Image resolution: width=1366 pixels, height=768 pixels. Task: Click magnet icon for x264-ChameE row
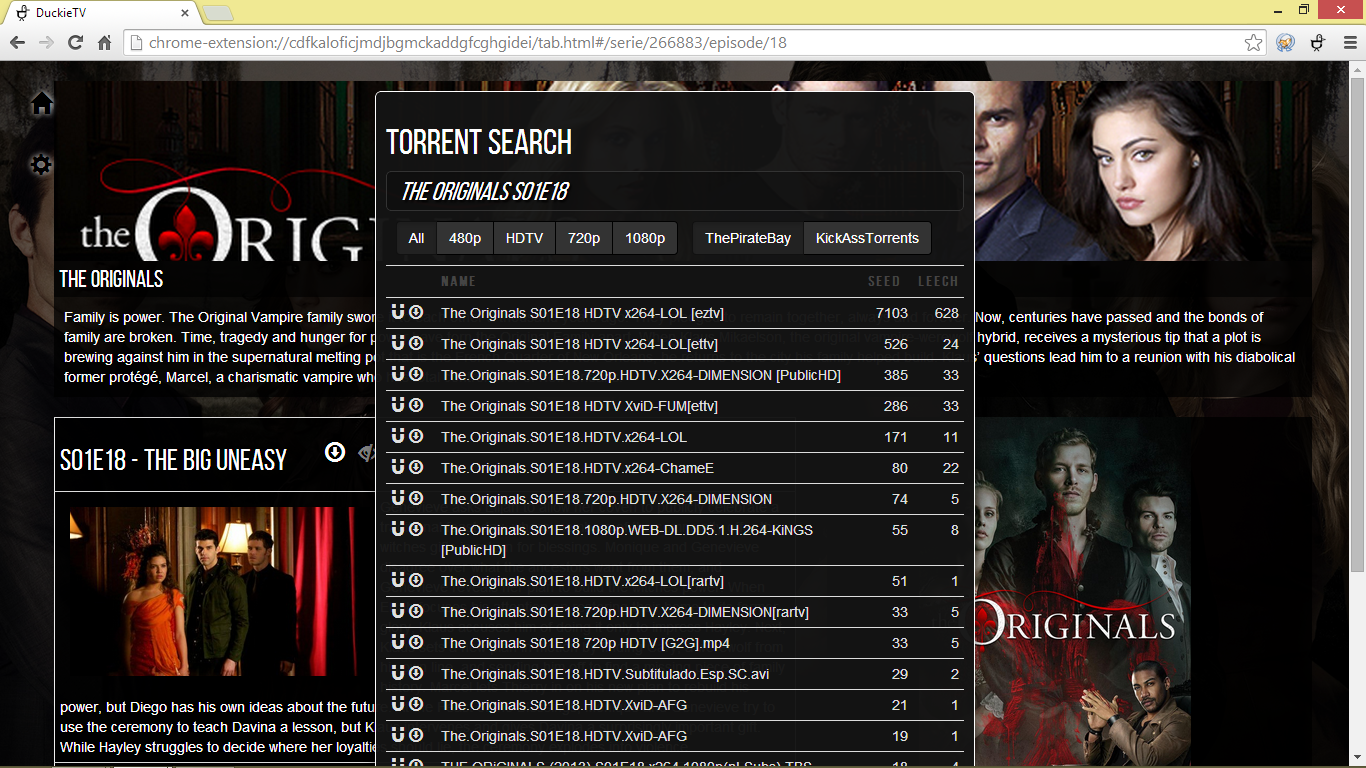398,467
